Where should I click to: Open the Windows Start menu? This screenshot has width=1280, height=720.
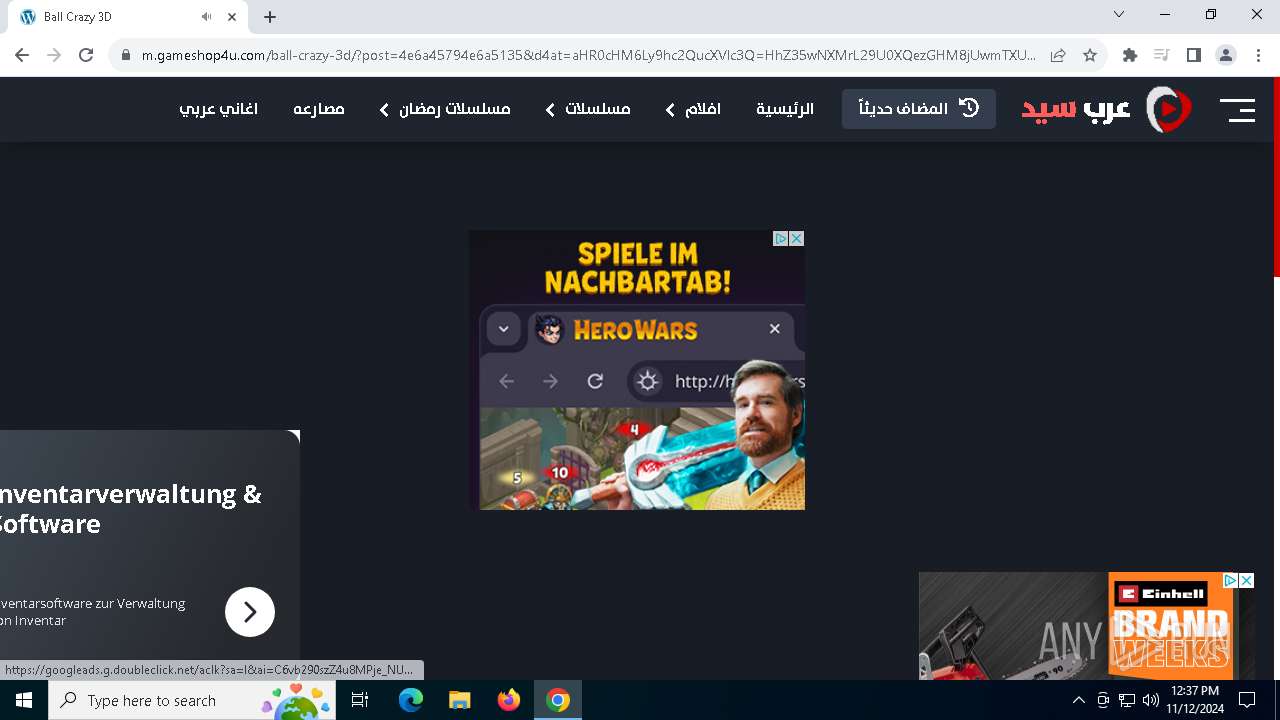(x=24, y=700)
